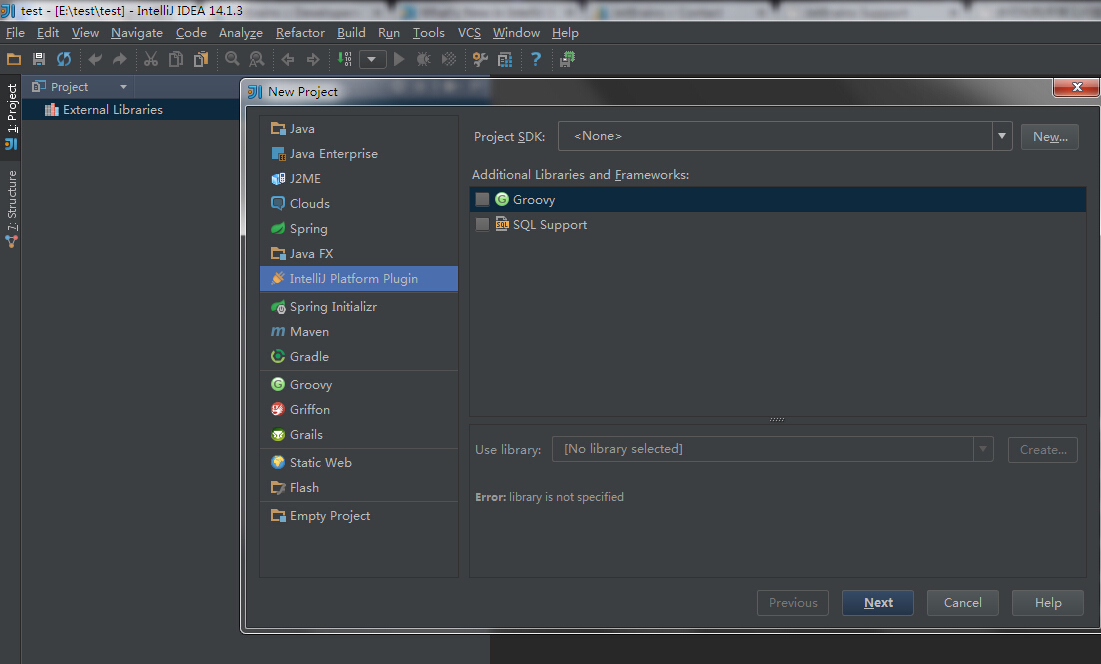Click the Previous button
Screen dimensions: 1101x664
pyautogui.click(x=793, y=603)
